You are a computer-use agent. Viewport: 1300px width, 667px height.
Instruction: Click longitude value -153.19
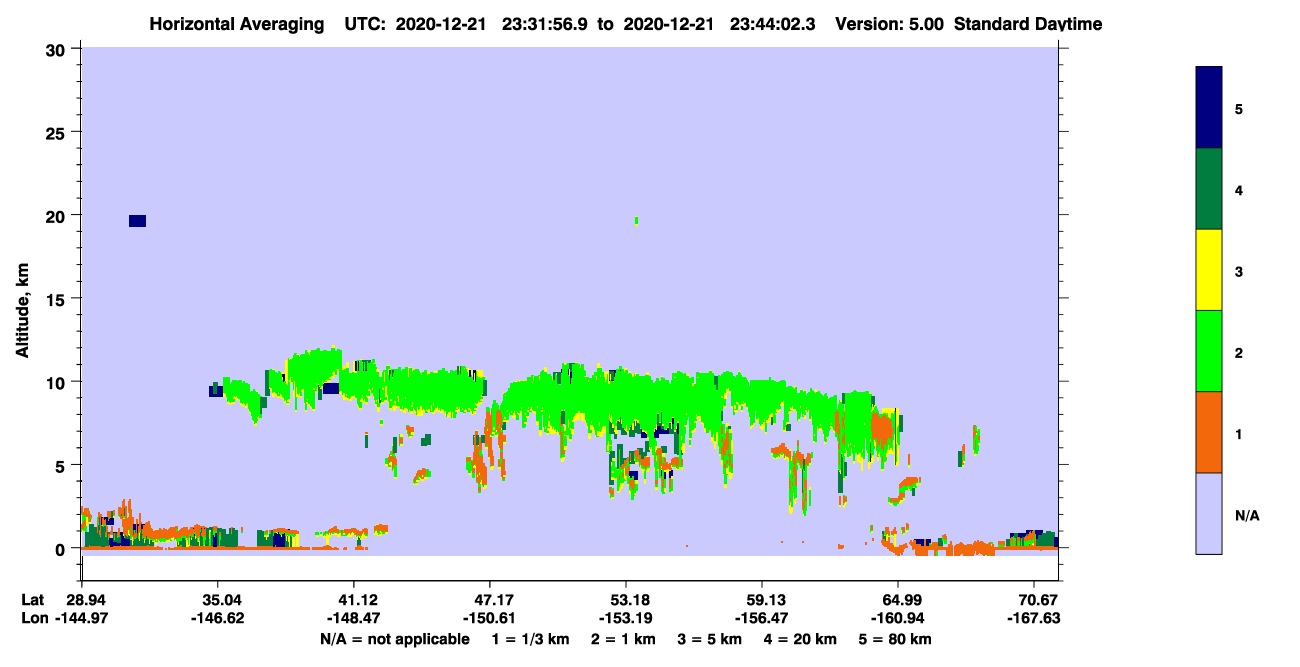click(625, 619)
